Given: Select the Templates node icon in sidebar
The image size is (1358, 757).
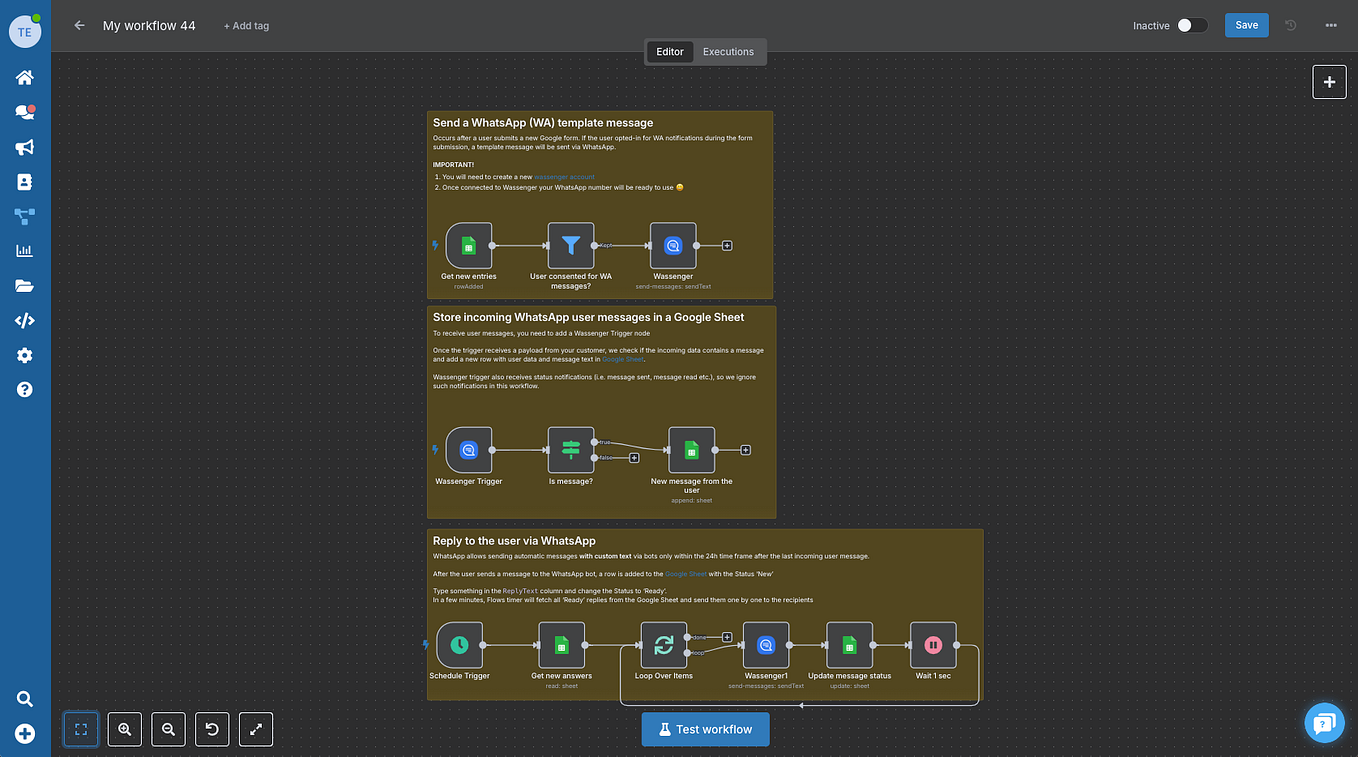Looking at the screenshot, I should pyautogui.click(x=24, y=216).
